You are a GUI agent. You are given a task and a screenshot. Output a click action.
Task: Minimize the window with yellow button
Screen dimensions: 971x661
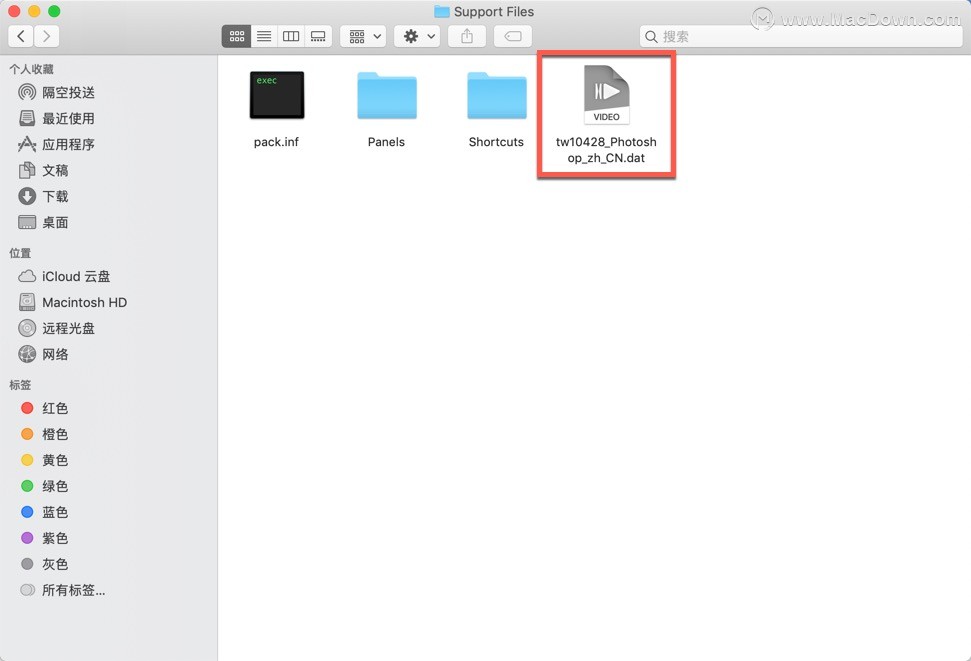click(x=34, y=11)
